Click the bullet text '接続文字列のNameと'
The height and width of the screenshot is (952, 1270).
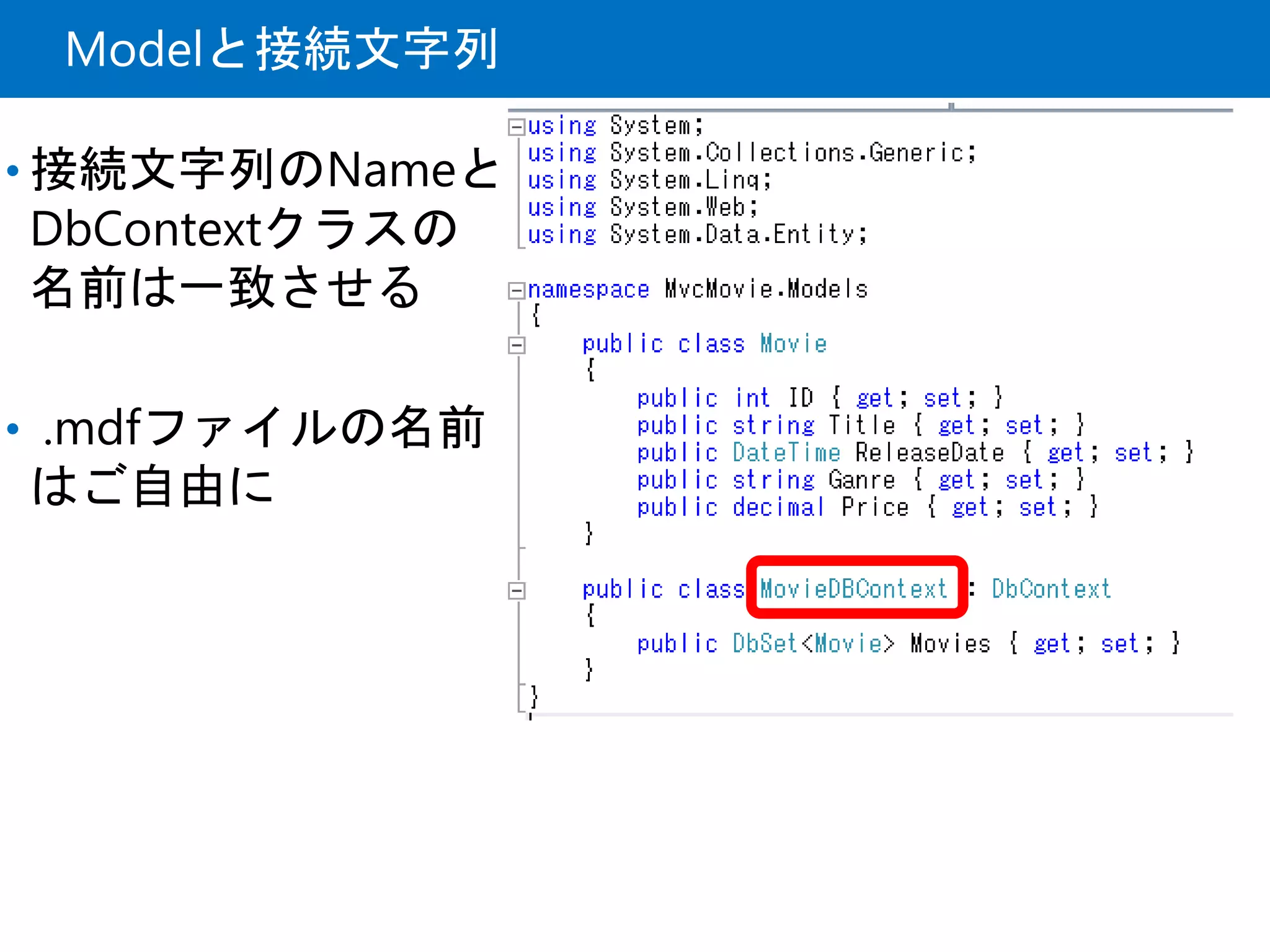(x=265, y=169)
